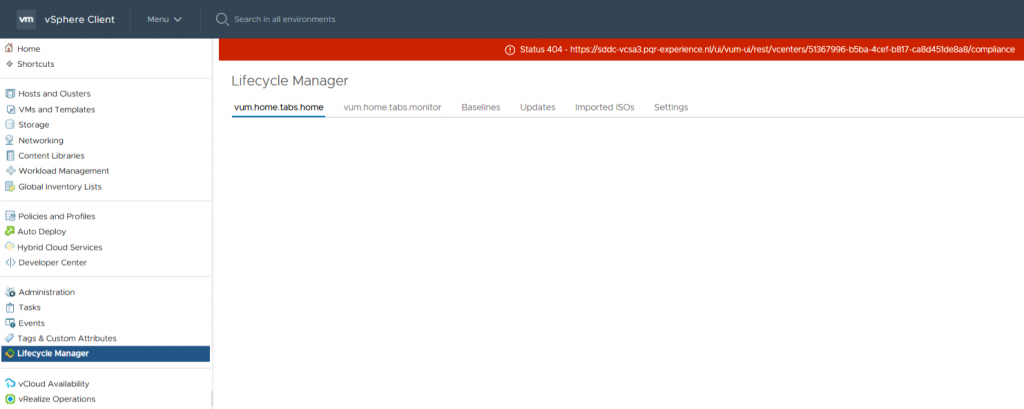Click the Networking globe icon
This screenshot has width=1024, height=409.
[10, 140]
